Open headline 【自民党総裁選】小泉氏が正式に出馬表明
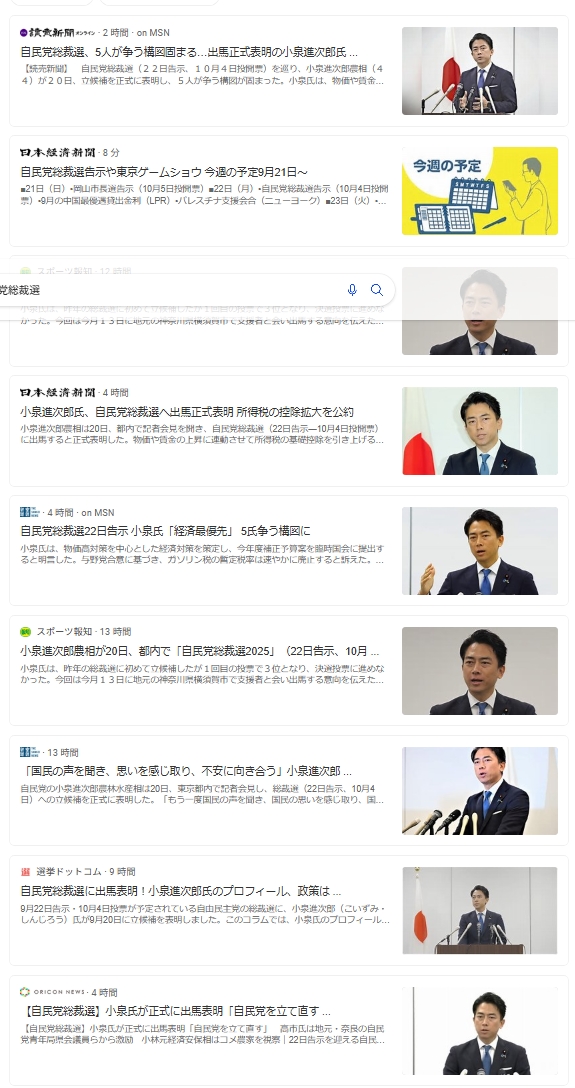The height and width of the screenshot is (1088, 575). [x=175, y=1012]
